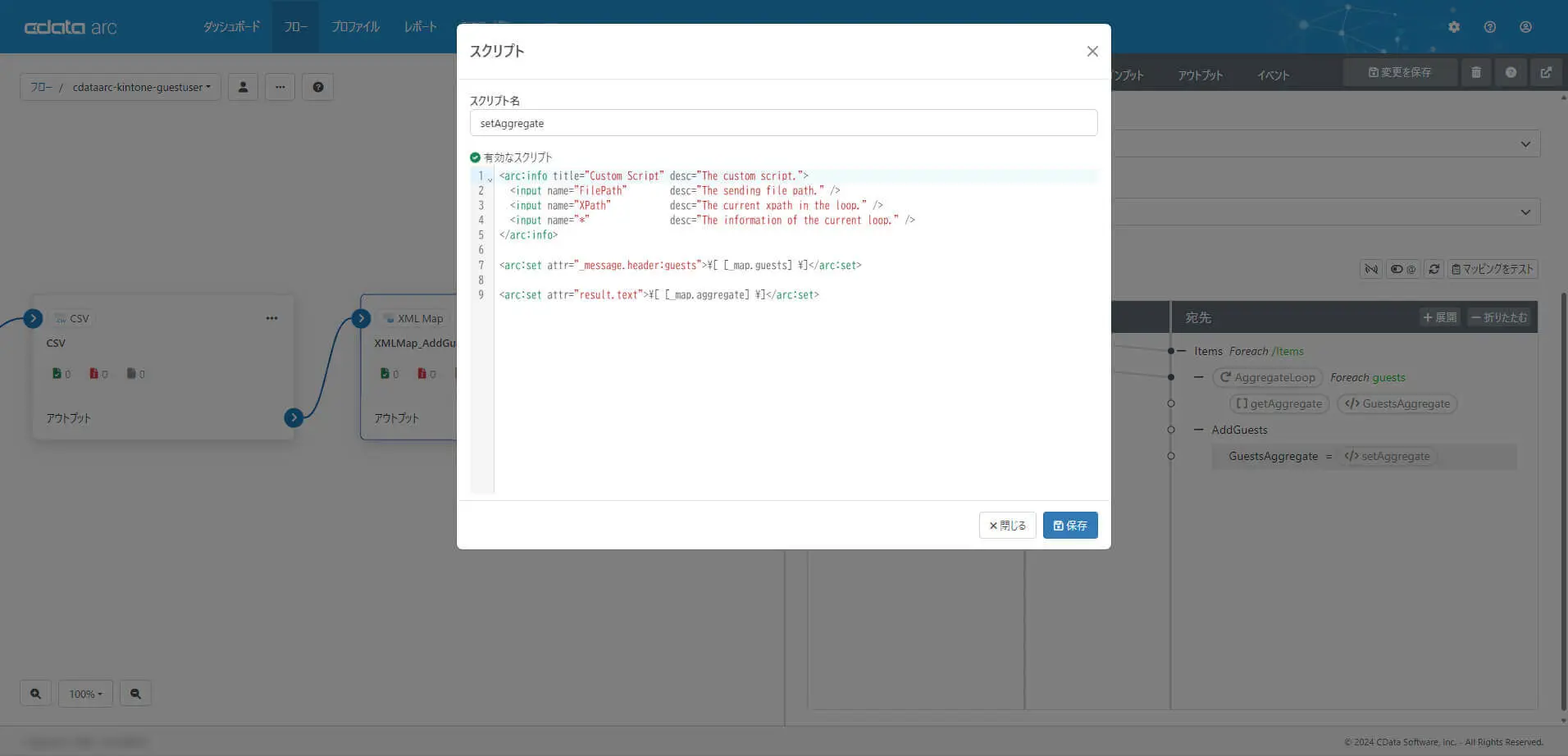Click the getAggregate condition badge
Screen dimensions: 1568x756
click(1279, 403)
